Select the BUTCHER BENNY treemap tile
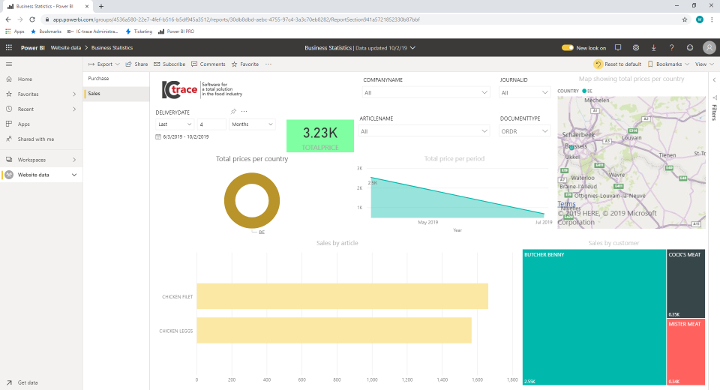Image resolution: width=720 pixels, height=390 pixels. click(x=594, y=317)
